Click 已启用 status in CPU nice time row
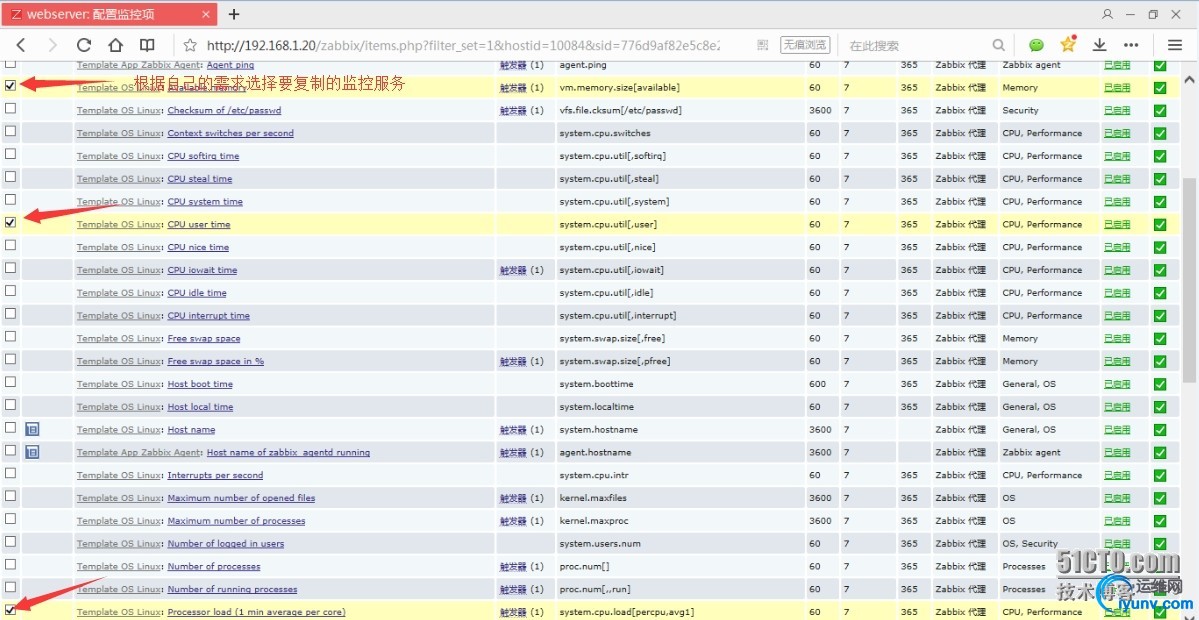The image size is (1199, 620). pos(1117,248)
